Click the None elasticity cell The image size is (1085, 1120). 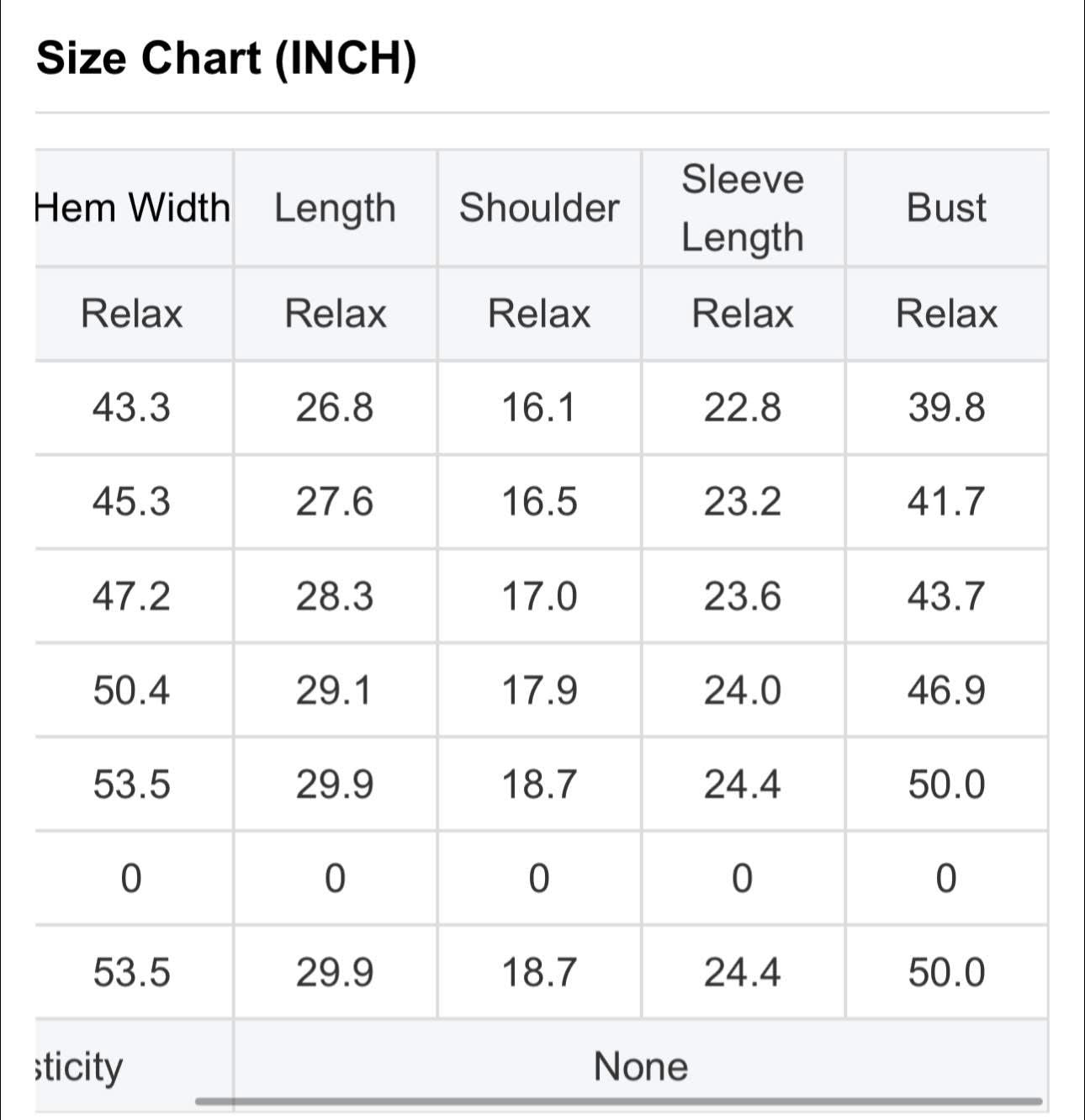click(x=640, y=1067)
